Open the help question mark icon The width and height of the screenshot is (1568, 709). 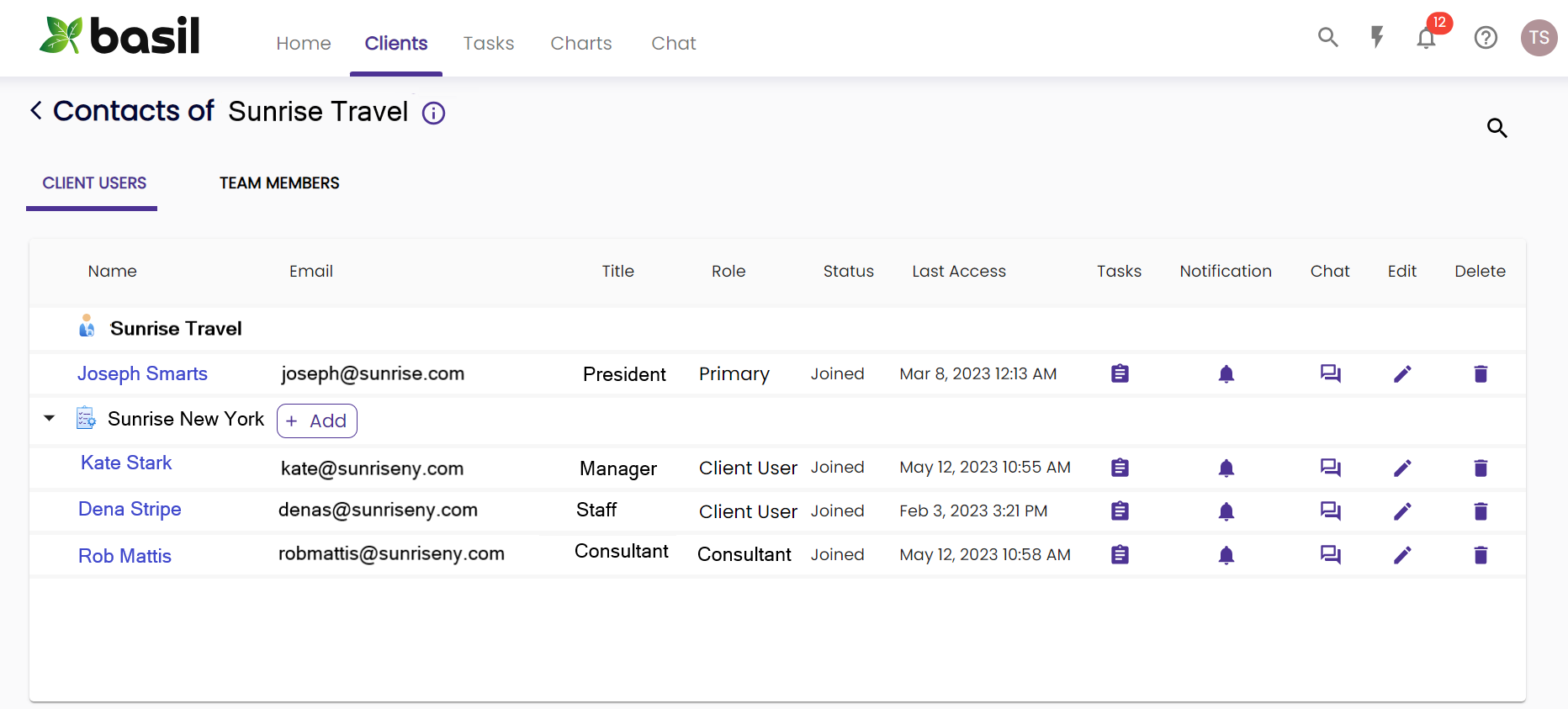point(1486,38)
